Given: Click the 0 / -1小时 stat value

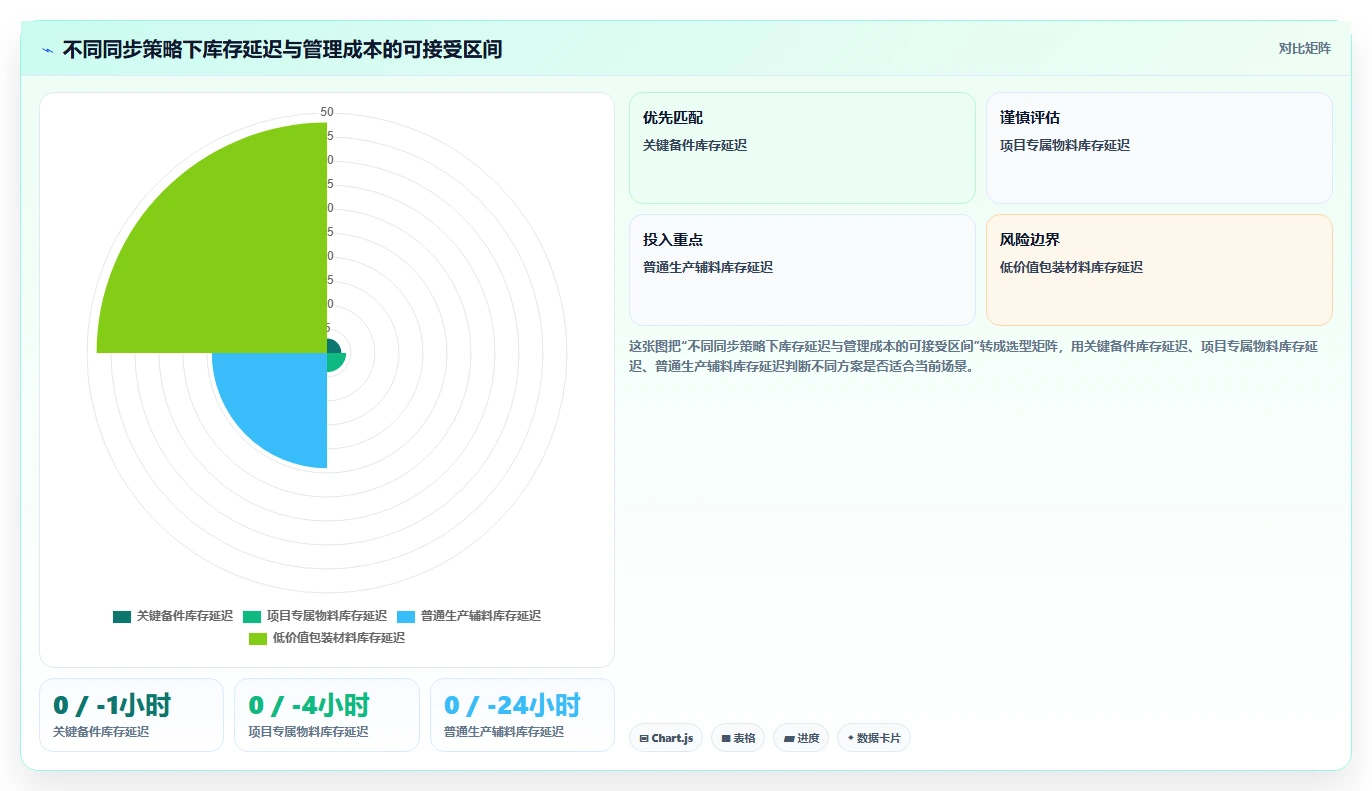Looking at the screenshot, I should [x=113, y=705].
